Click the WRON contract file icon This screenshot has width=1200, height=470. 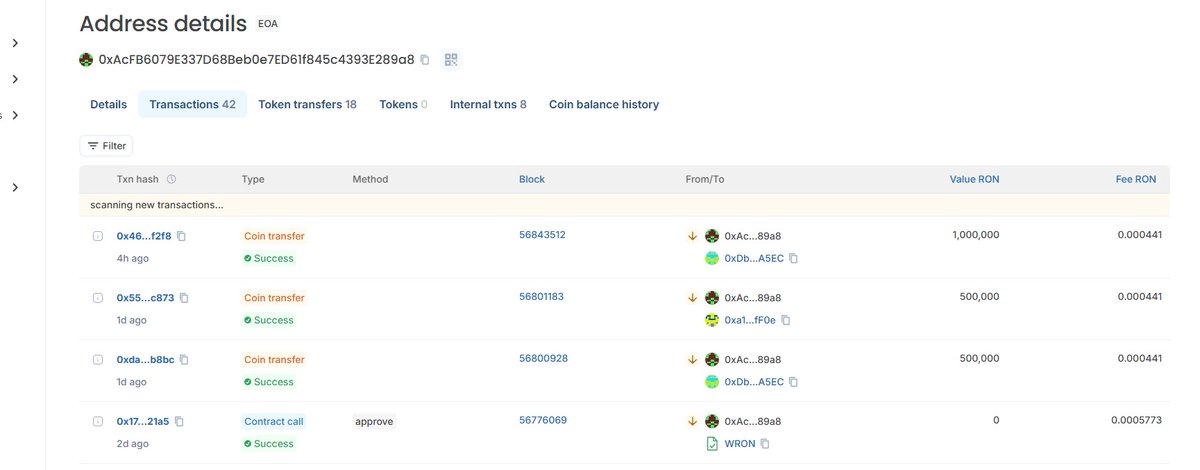(x=712, y=444)
